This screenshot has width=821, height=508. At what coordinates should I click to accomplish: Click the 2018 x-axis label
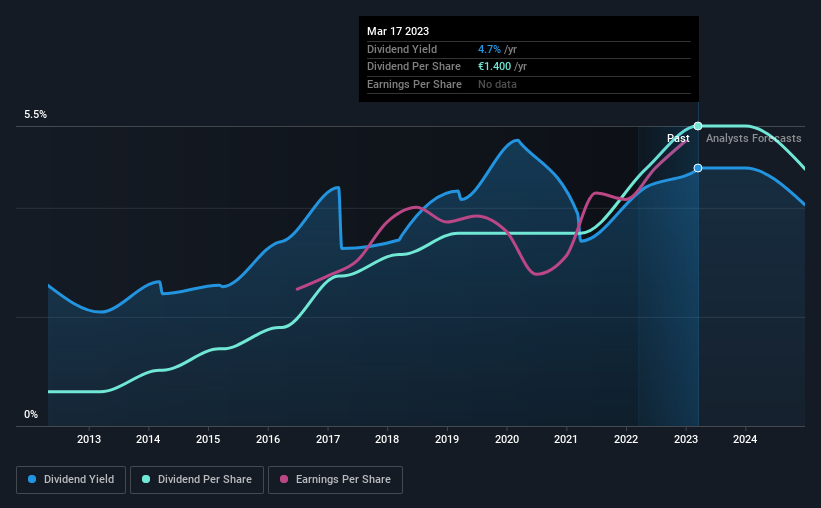(387, 439)
